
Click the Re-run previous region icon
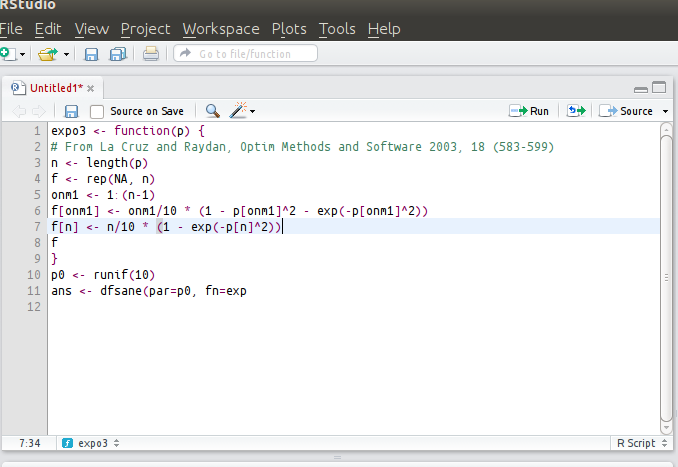575,111
